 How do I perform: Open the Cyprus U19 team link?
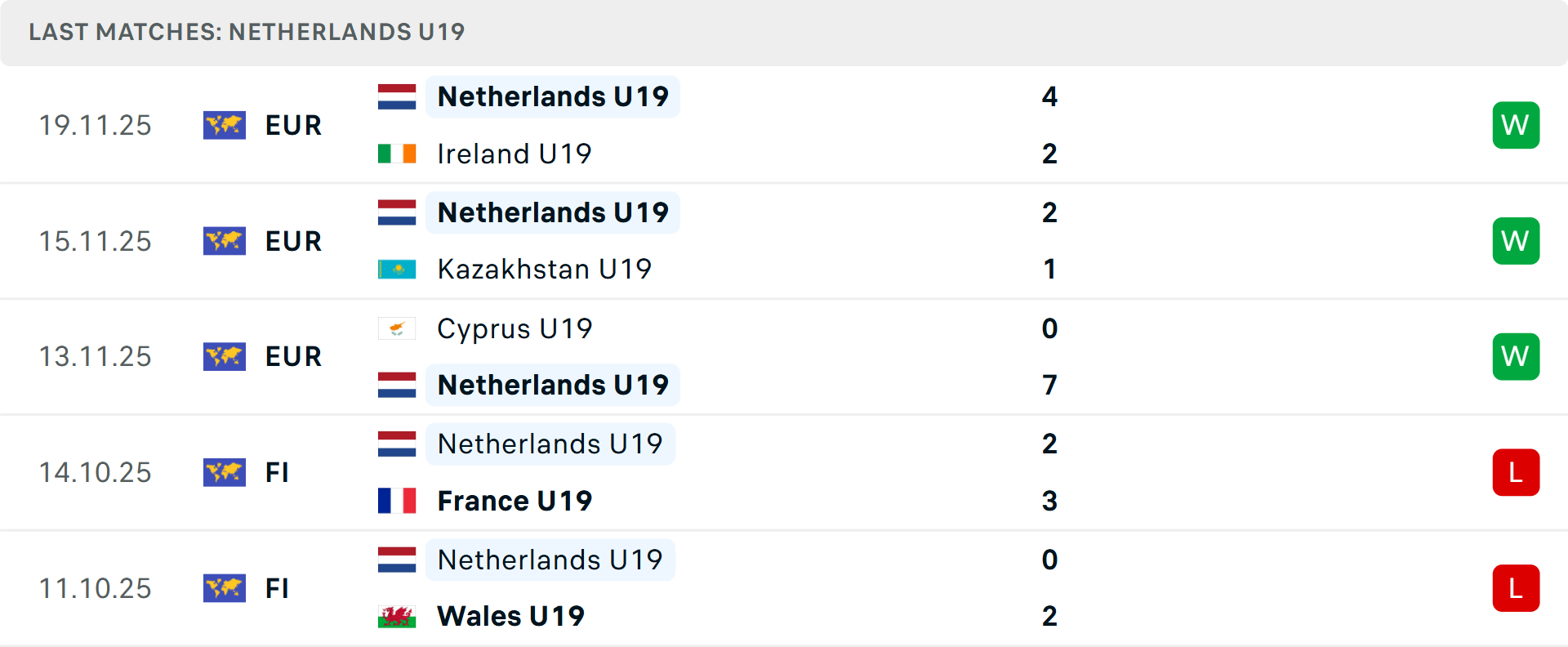514,328
